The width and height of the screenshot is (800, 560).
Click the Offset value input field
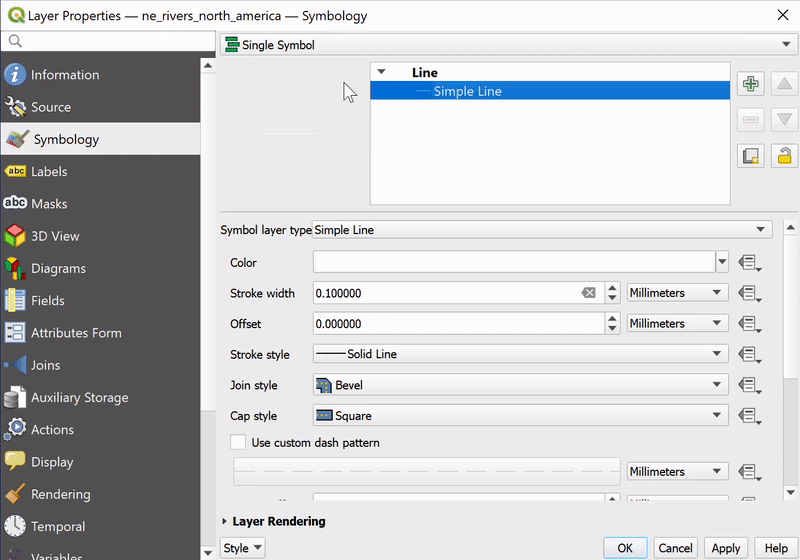(x=458, y=324)
